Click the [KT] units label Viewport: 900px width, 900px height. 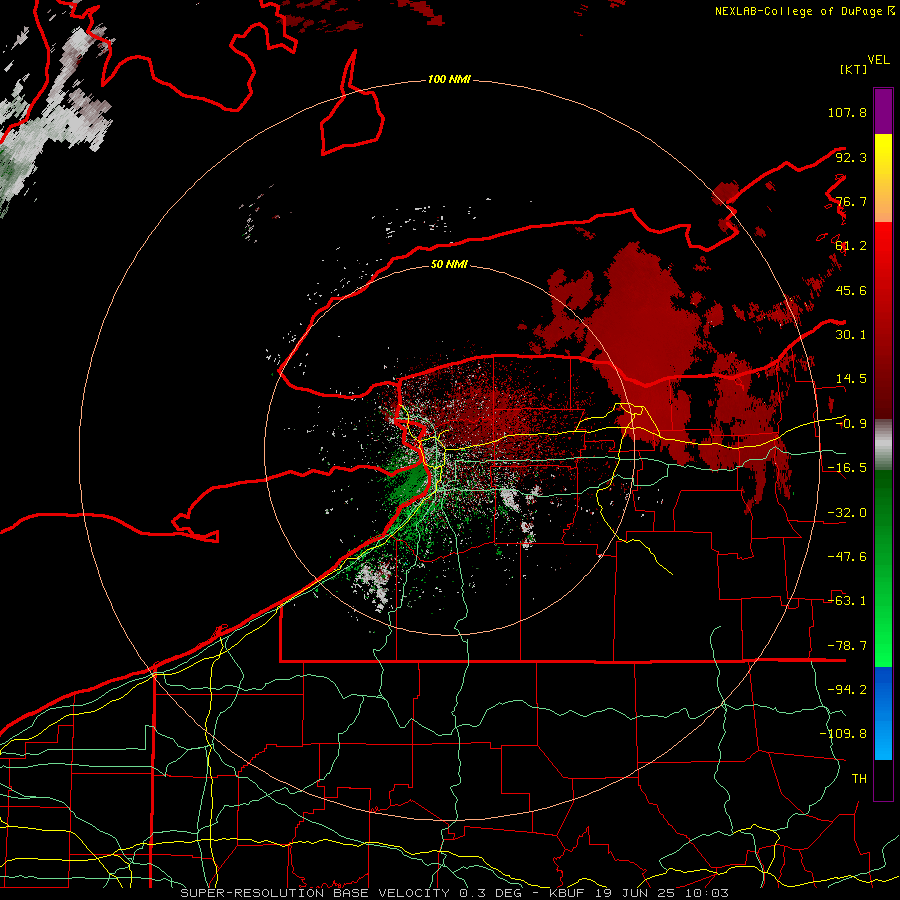click(x=853, y=69)
